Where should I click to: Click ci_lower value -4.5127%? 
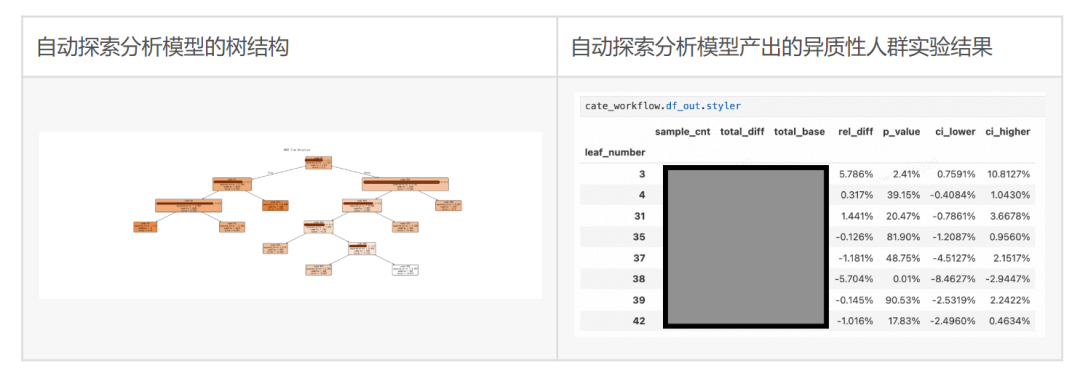pyautogui.click(x=953, y=258)
